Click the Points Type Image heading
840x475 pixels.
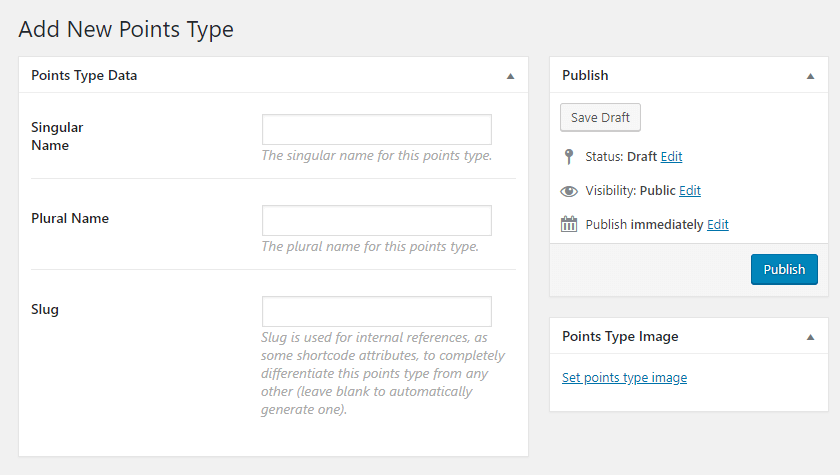pyautogui.click(x=620, y=336)
